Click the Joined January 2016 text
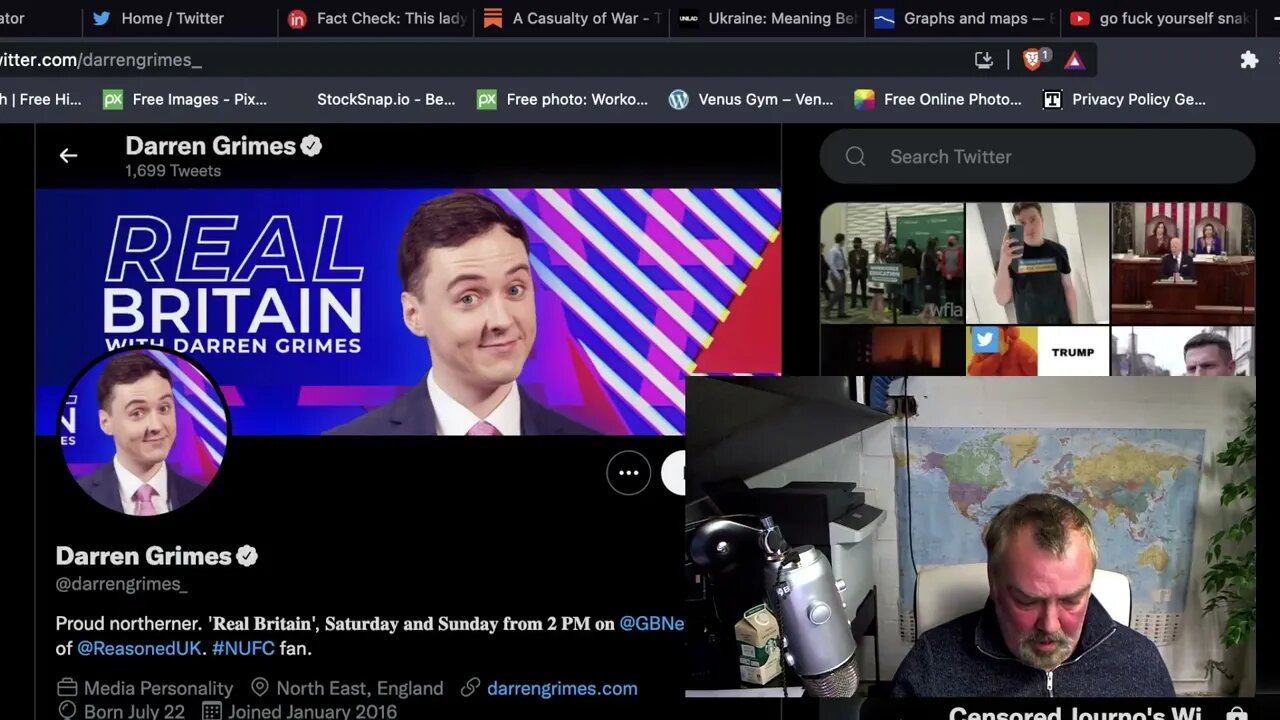The width and height of the screenshot is (1280, 720). [312, 712]
